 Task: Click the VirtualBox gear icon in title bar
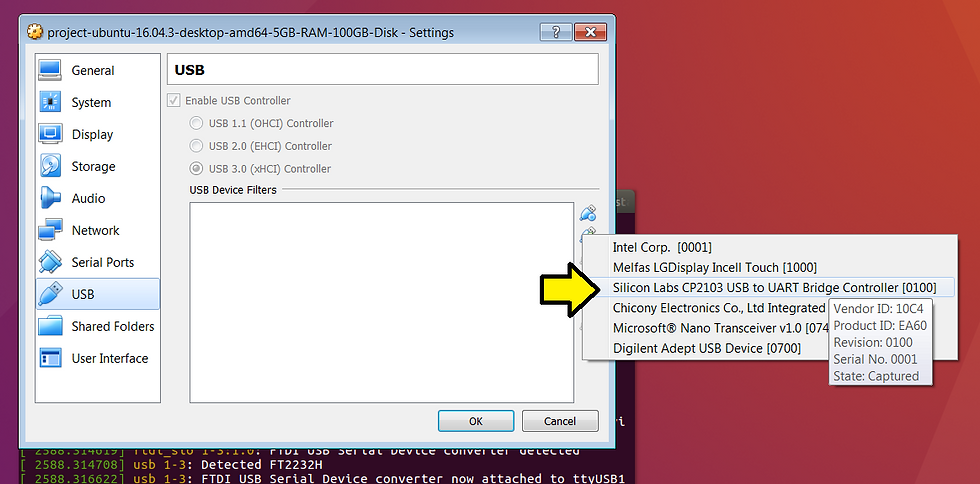pyautogui.click(x=35, y=32)
